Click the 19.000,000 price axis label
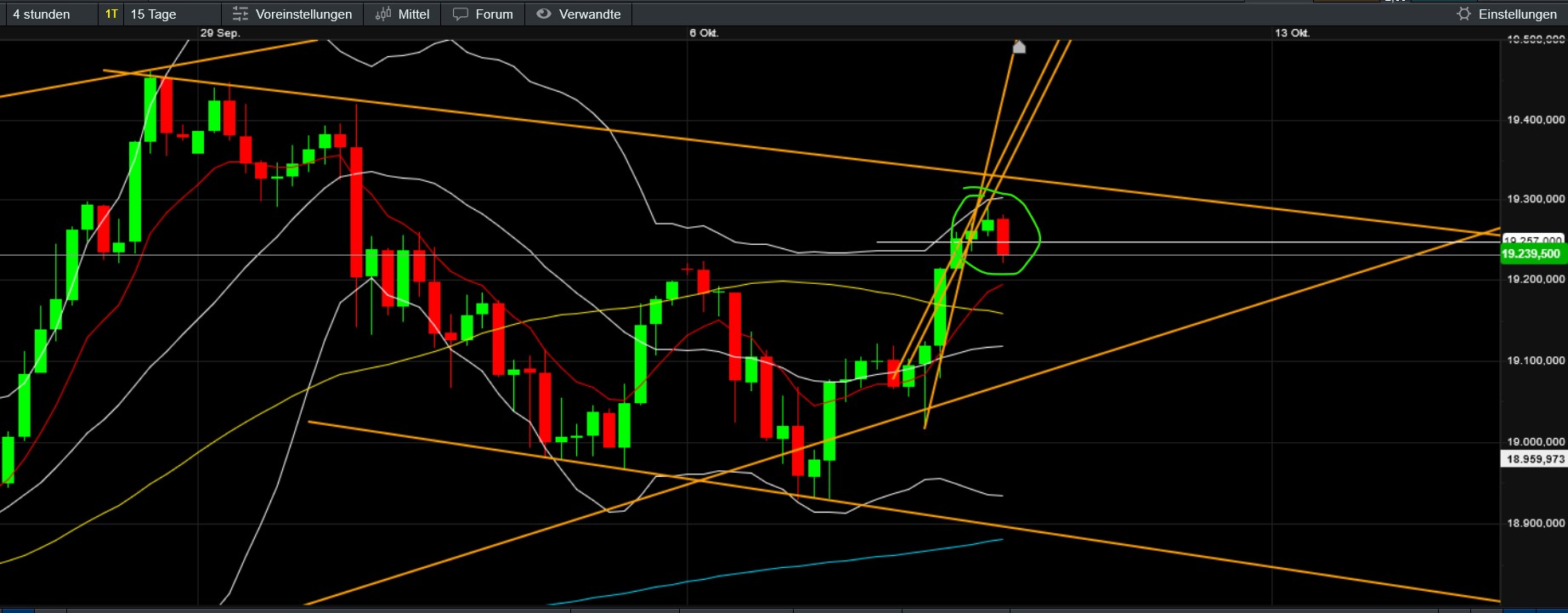The image size is (1568, 613). 1536,441
